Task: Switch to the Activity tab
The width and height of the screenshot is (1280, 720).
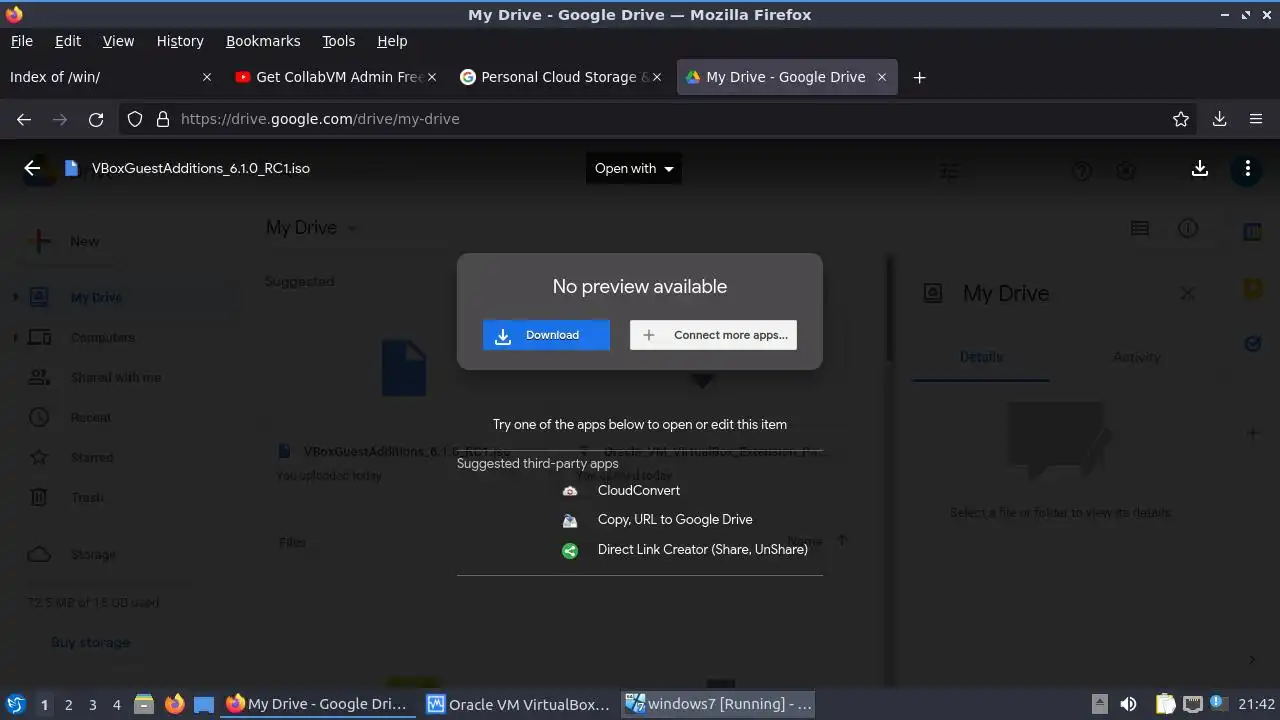Action: coord(1137,357)
